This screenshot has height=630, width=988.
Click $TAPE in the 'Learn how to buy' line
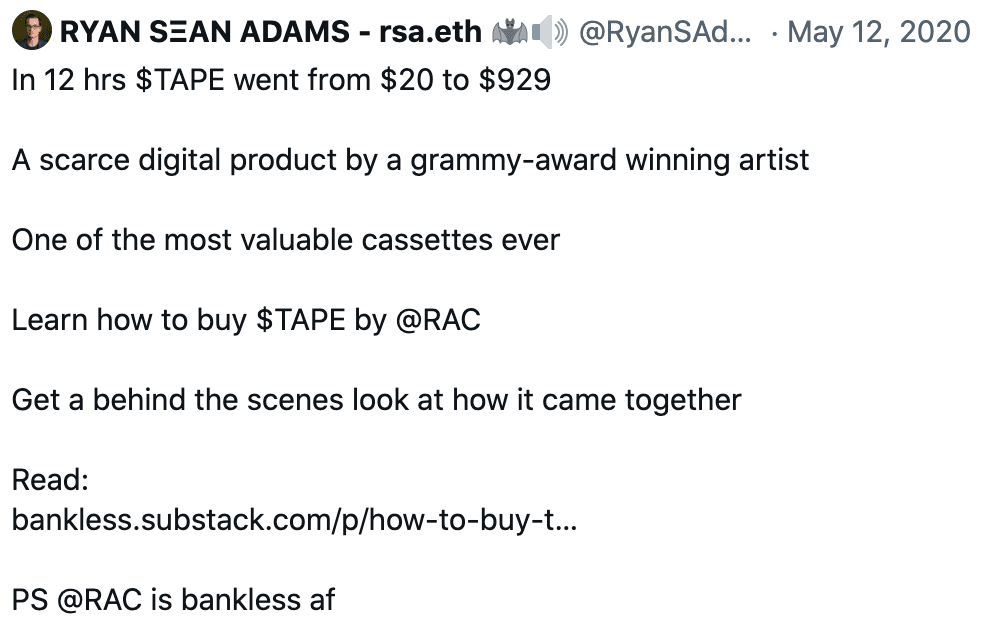tap(301, 320)
